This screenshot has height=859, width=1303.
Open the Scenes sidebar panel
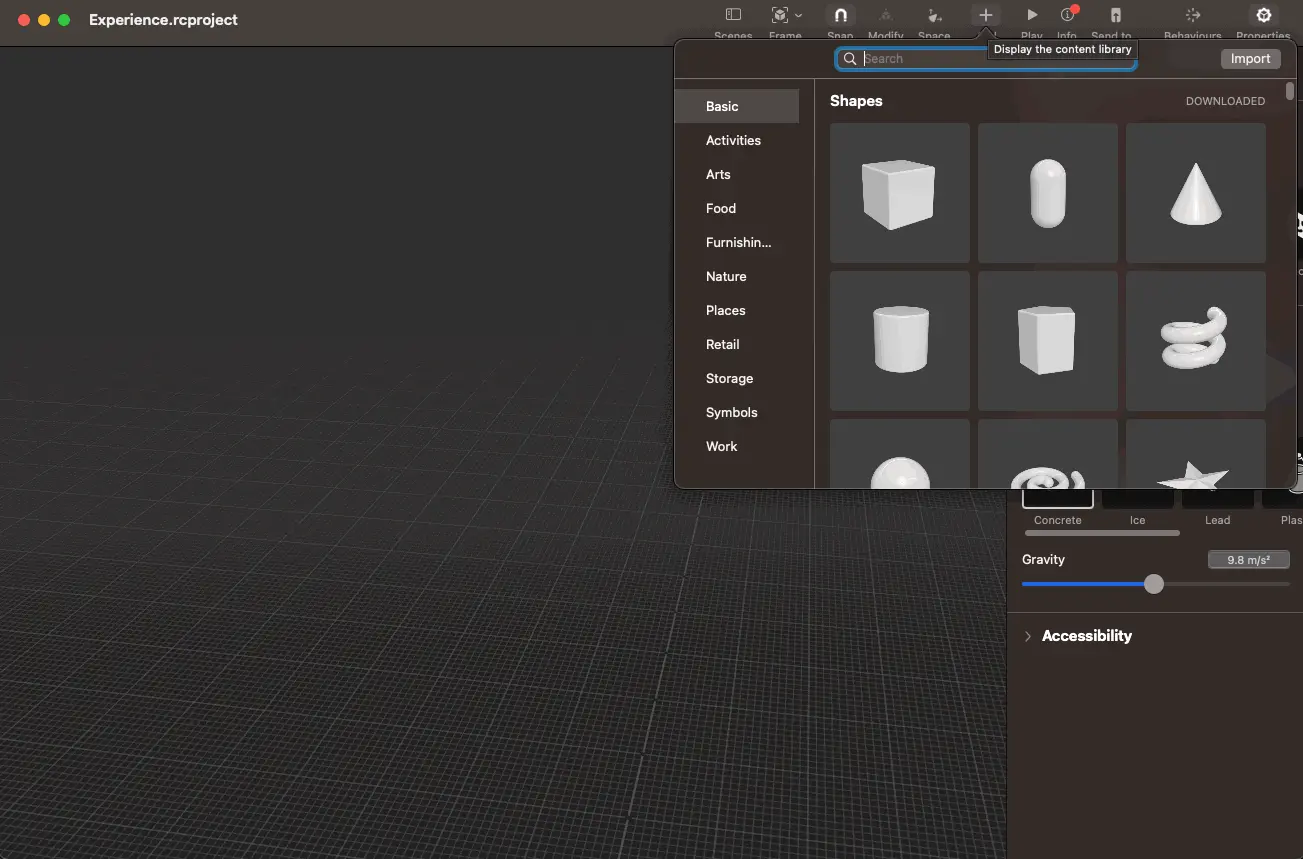click(733, 16)
